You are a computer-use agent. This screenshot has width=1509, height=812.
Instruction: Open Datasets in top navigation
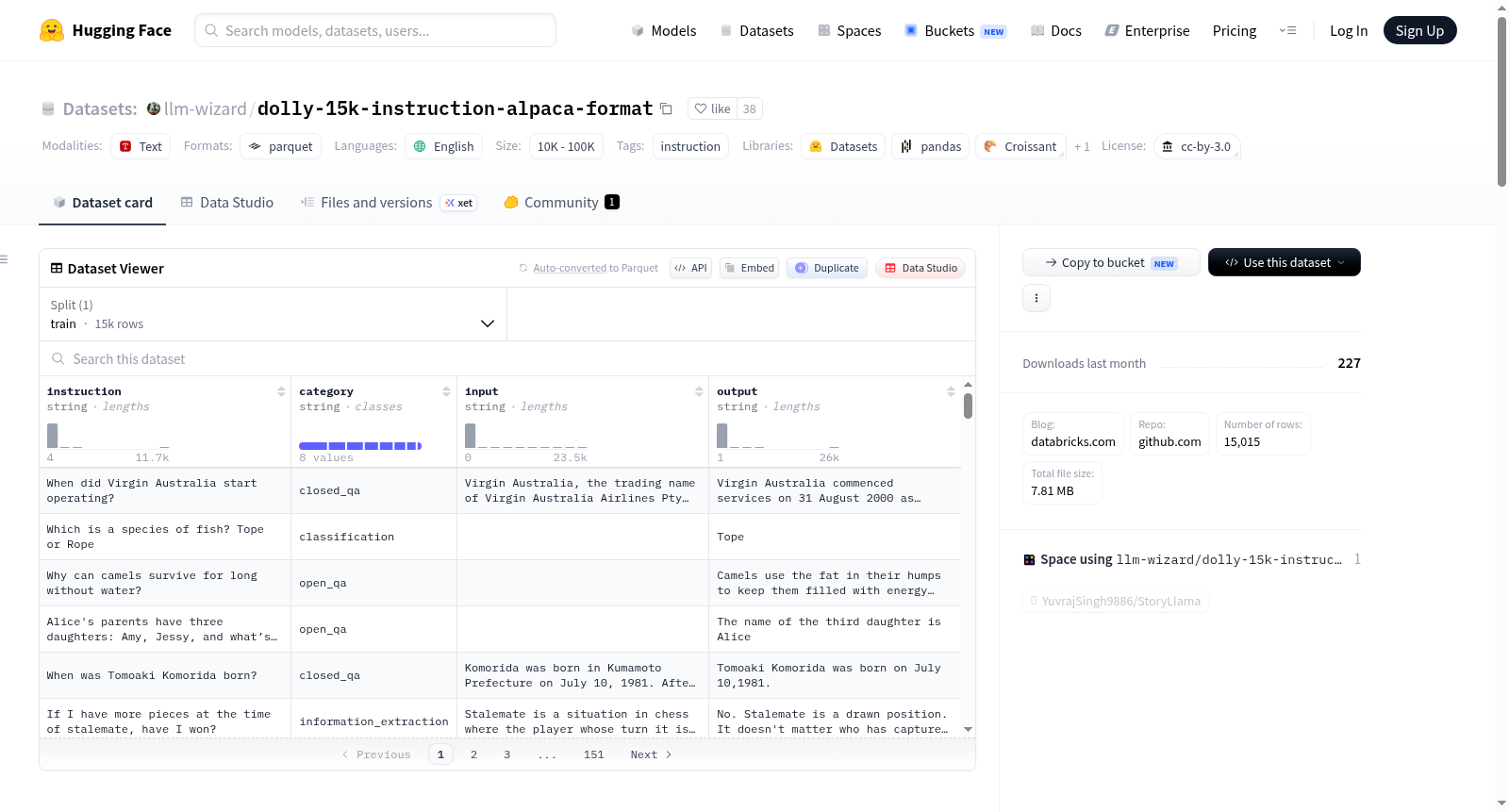click(756, 30)
